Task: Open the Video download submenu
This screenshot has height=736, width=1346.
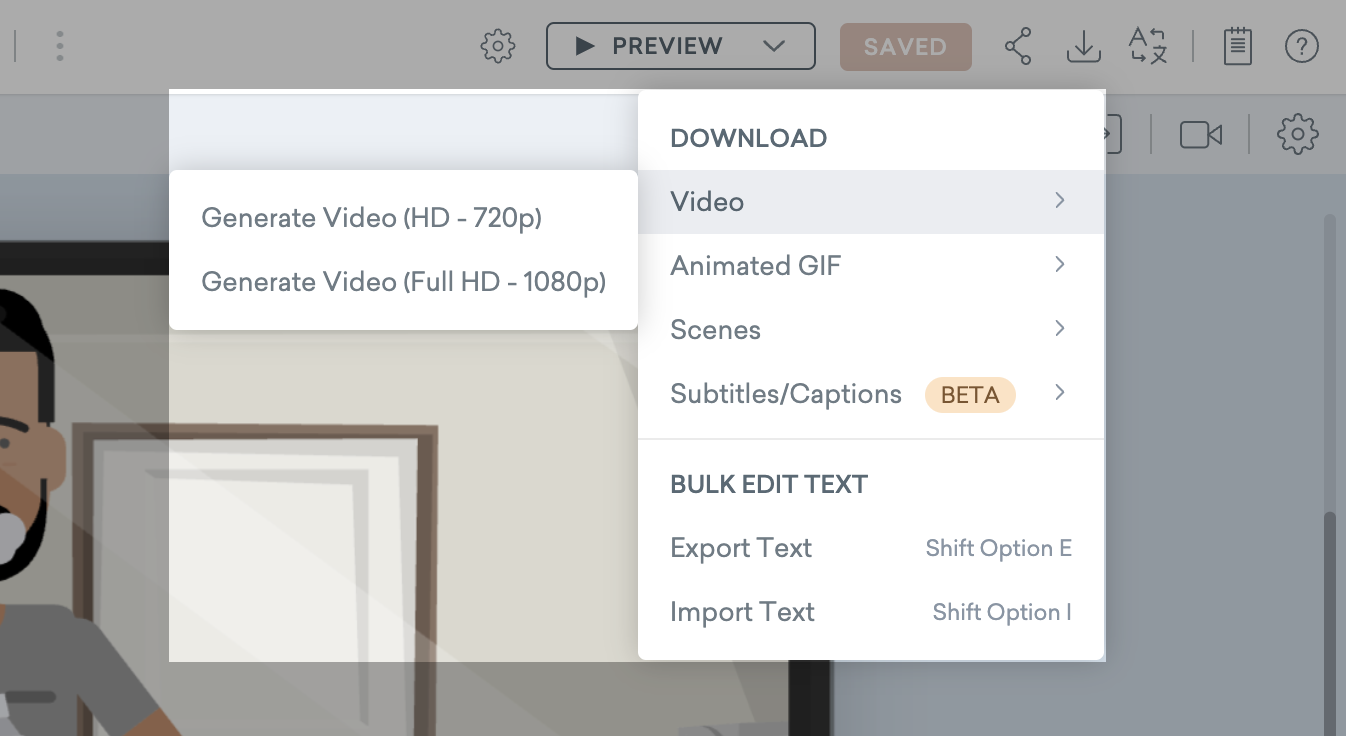Action: tap(871, 202)
